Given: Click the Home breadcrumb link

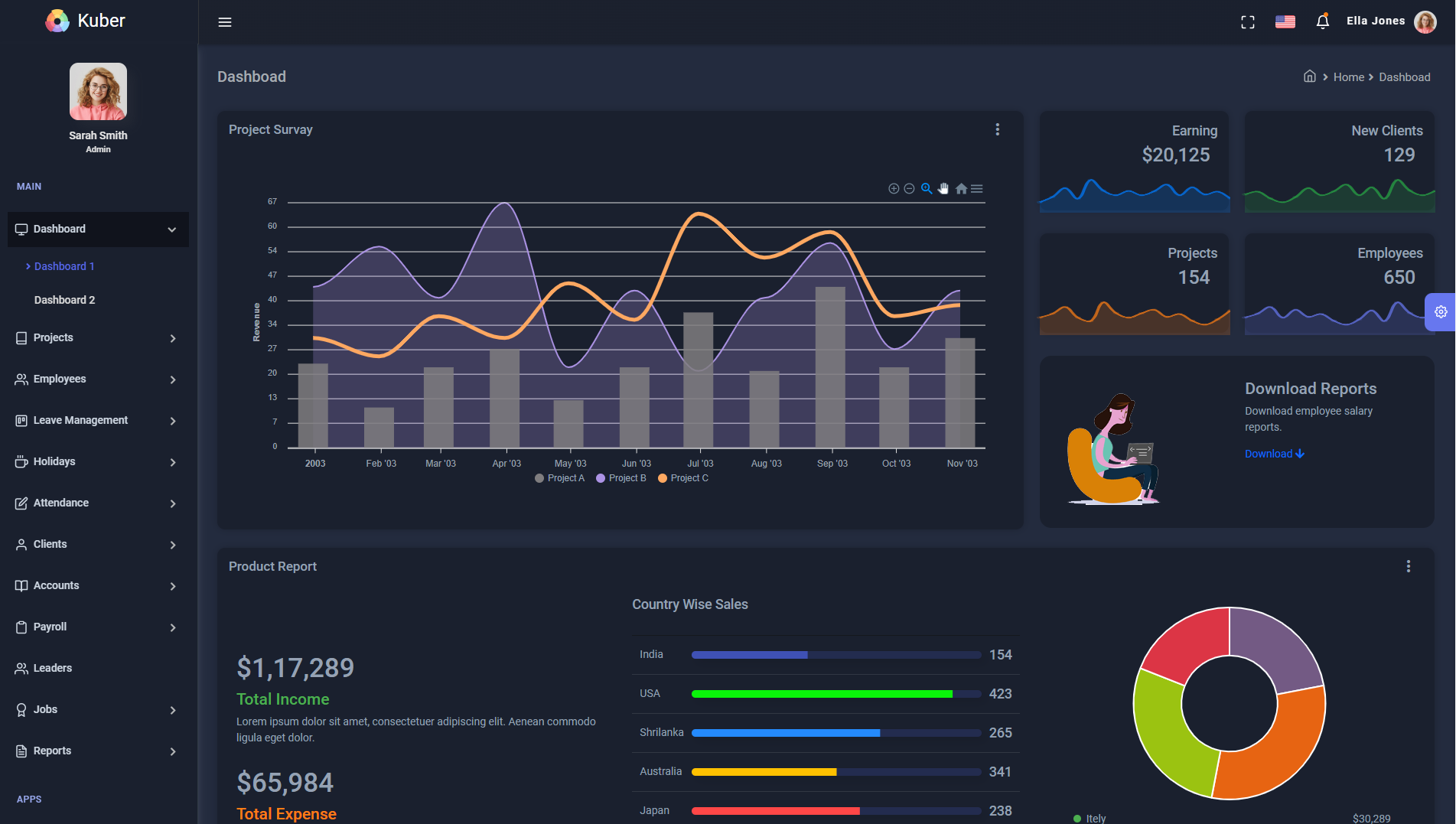Looking at the screenshot, I should 1348,77.
